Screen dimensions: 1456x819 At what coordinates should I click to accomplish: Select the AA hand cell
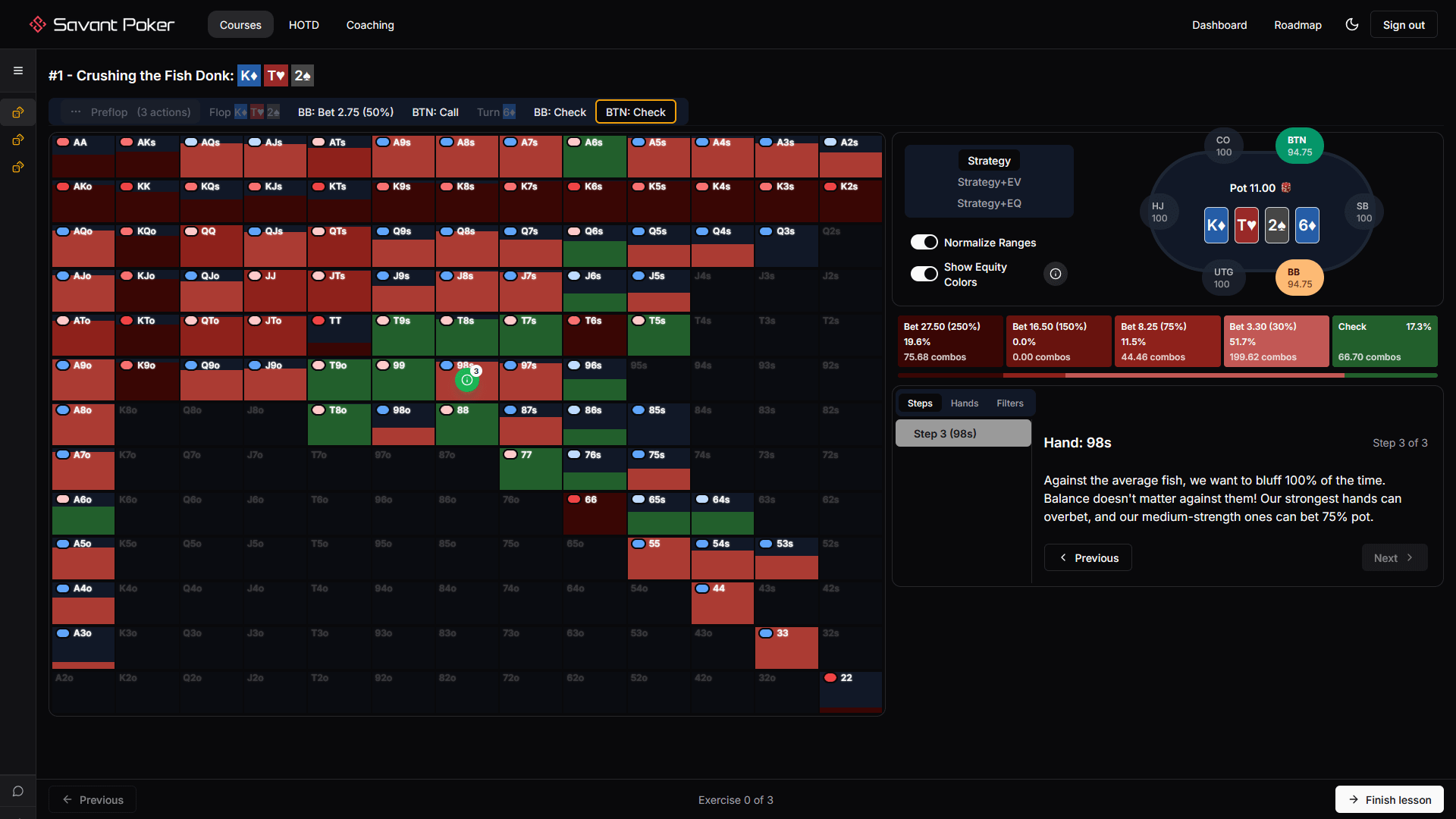(x=83, y=157)
